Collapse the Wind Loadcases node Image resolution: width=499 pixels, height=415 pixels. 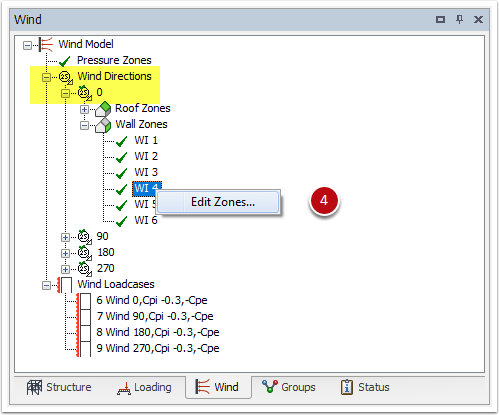(46, 286)
